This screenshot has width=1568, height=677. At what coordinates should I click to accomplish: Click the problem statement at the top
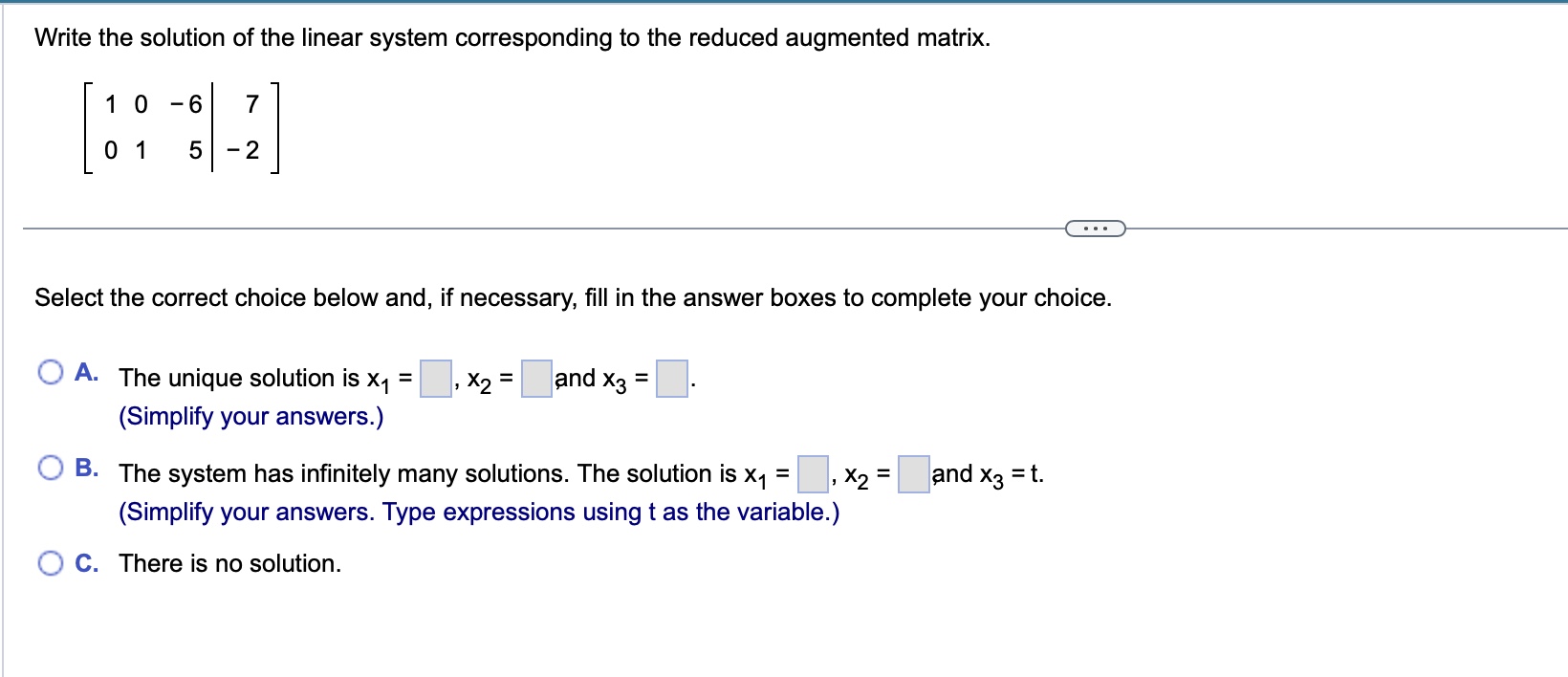[x=511, y=38]
